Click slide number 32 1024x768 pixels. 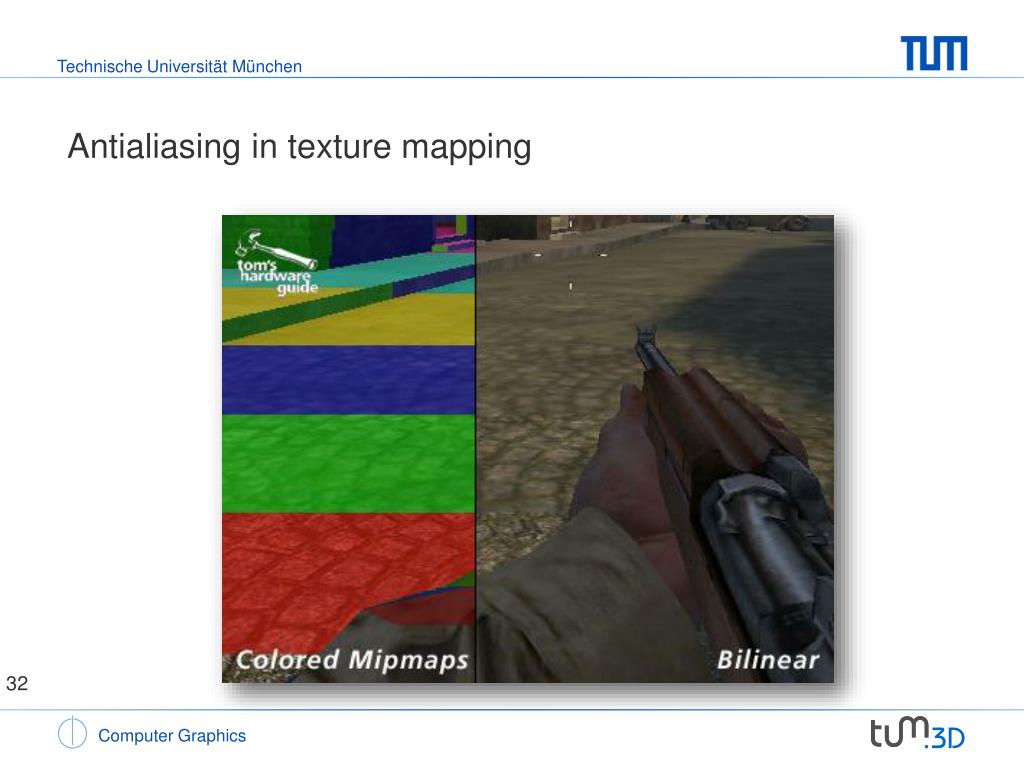(17, 683)
